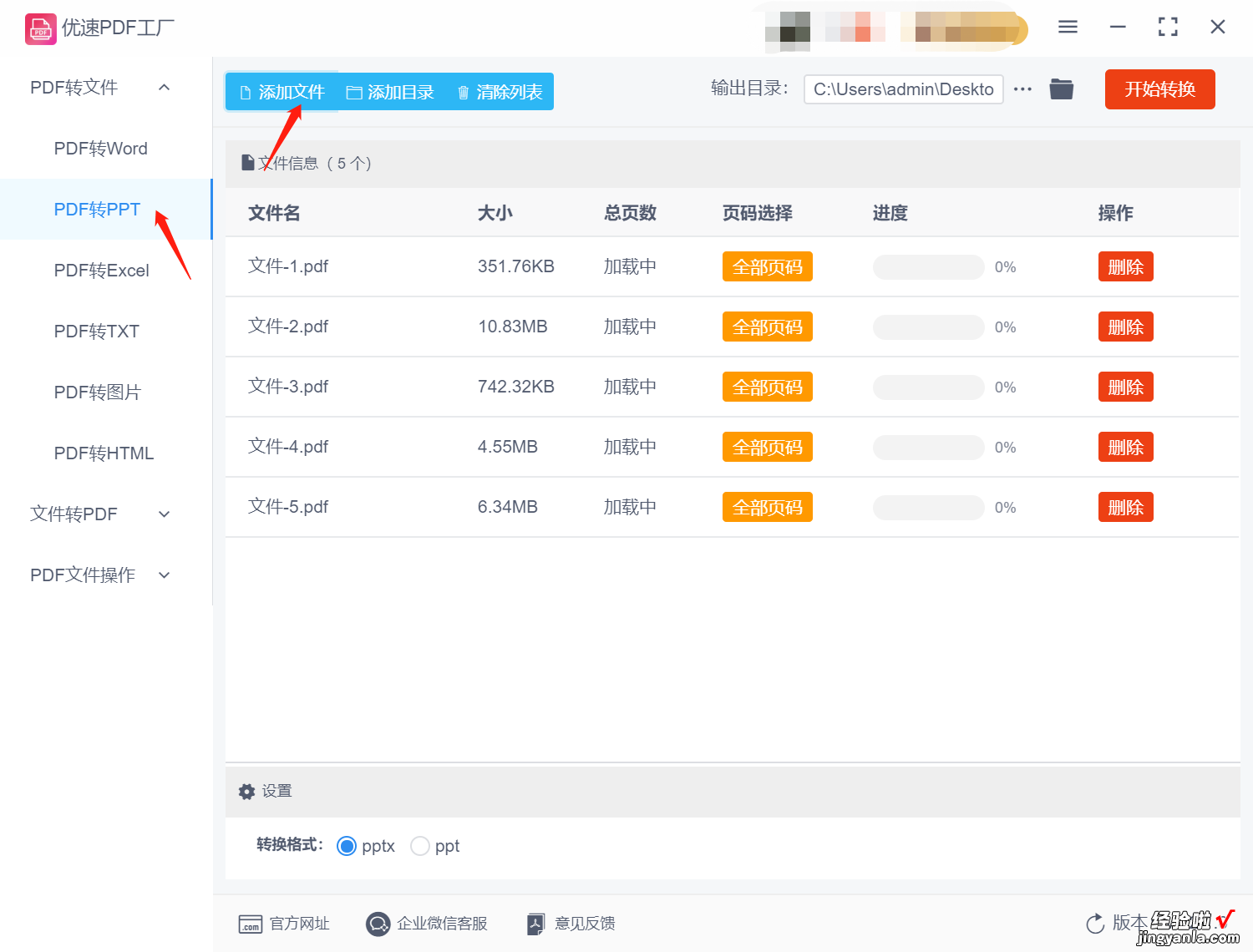
Task: Delete 文件-1.pdf from list
Action: tap(1125, 267)
